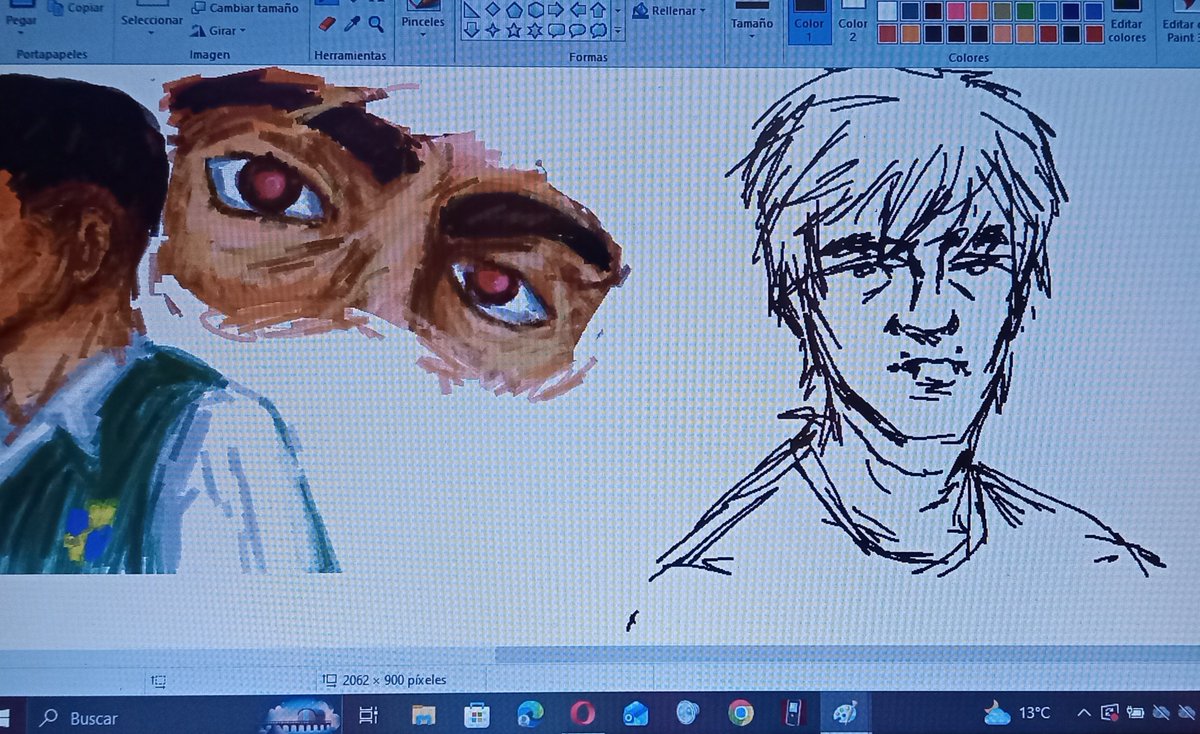1200x734 pixels.
Task: Select the Magnifier zoom tool
Action: (376, 24)
